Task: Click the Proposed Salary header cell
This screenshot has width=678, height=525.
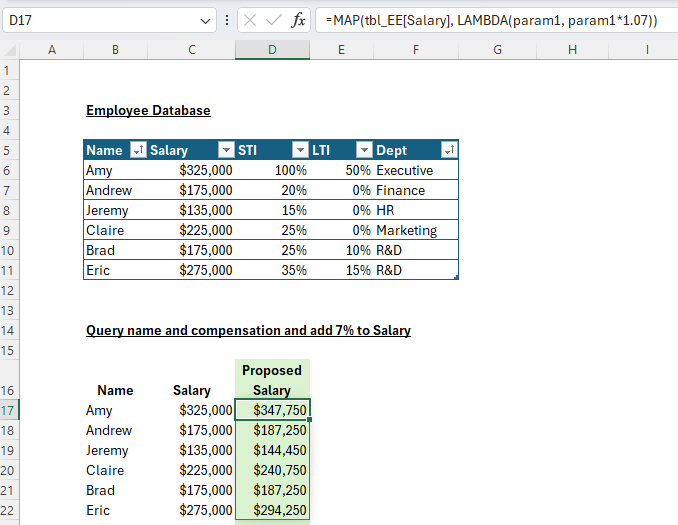Action: coord(272,380)
